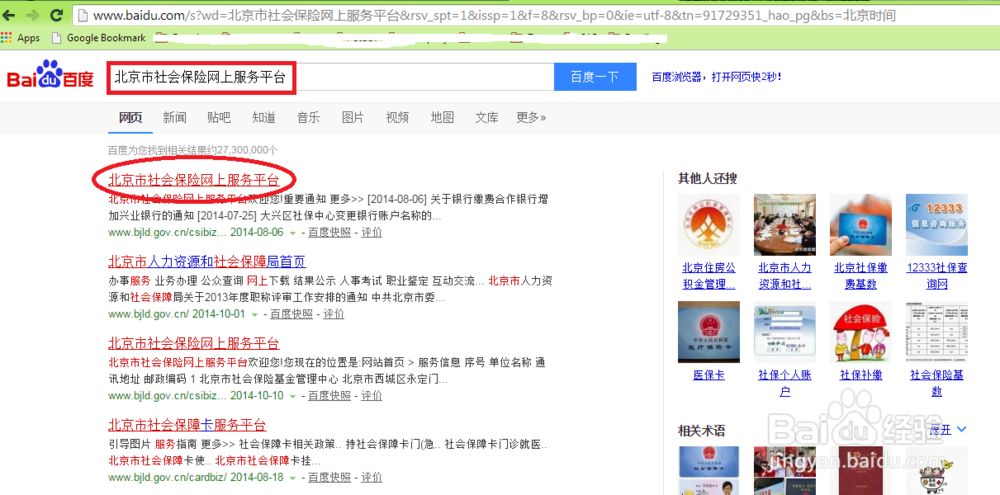
Task: Go forward with the browser forward arrow
Action: click(33, 15)
